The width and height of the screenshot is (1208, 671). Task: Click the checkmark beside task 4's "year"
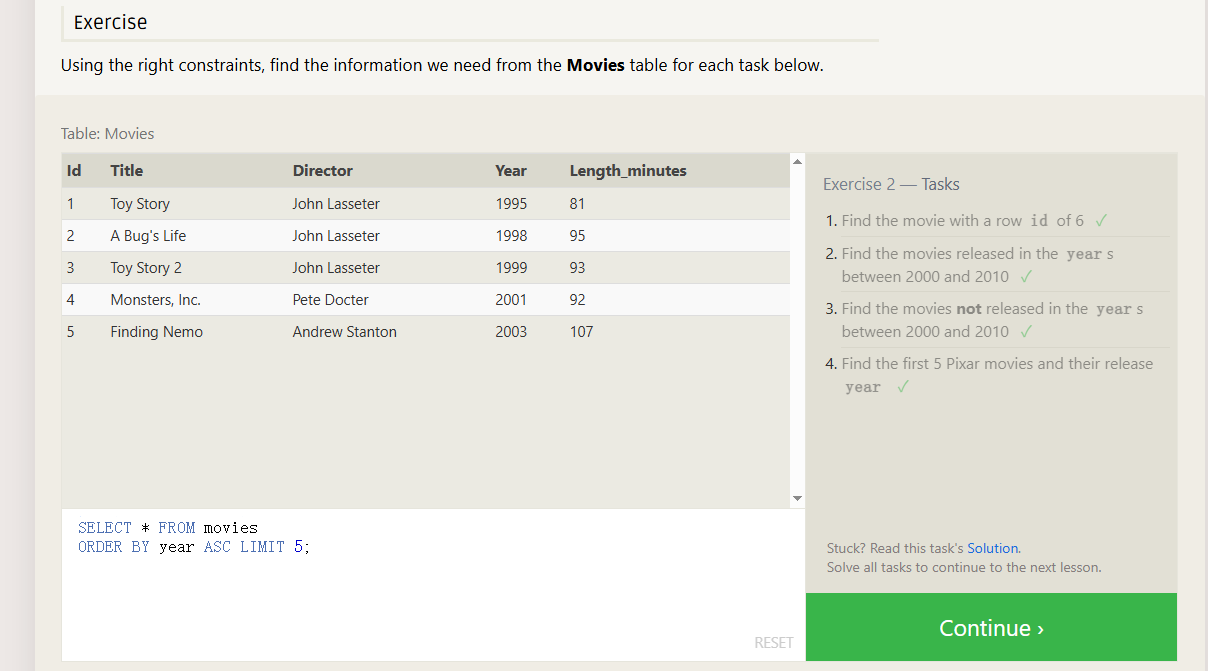pyautogui.click(x=903, y=387)
